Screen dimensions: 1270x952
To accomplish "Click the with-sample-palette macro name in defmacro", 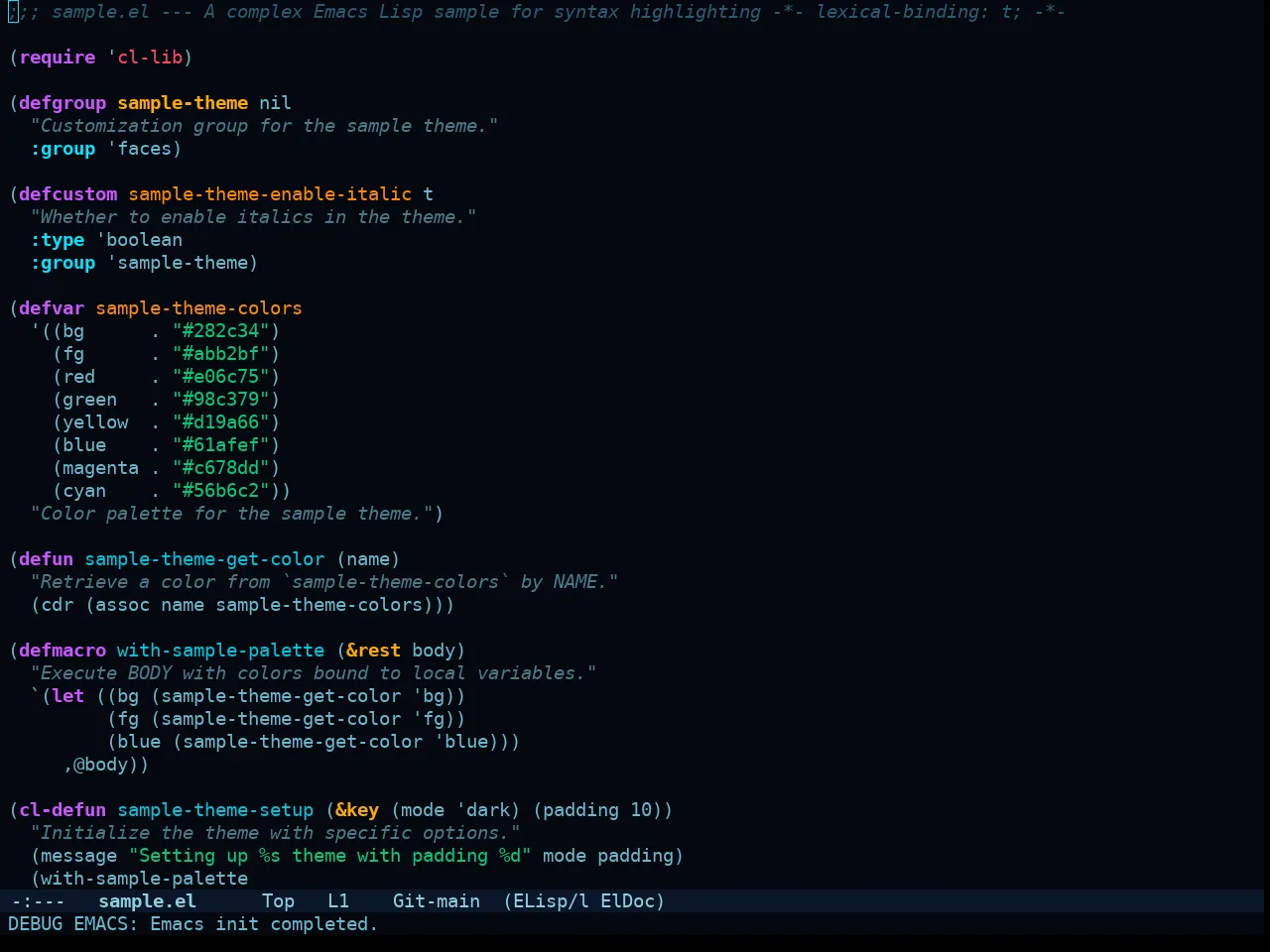I will (x=221, y=650).
